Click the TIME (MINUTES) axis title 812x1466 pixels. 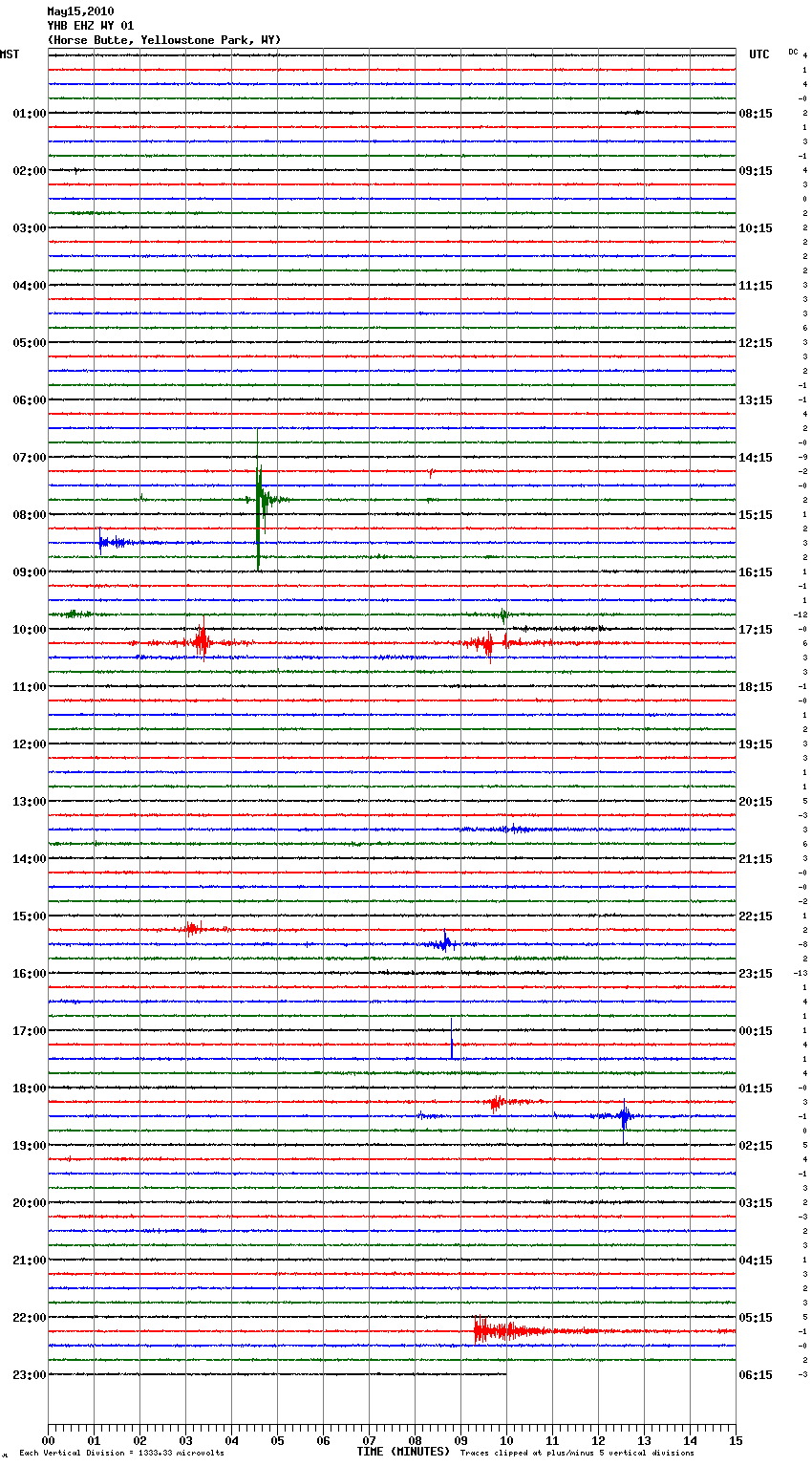(403, 1452)
